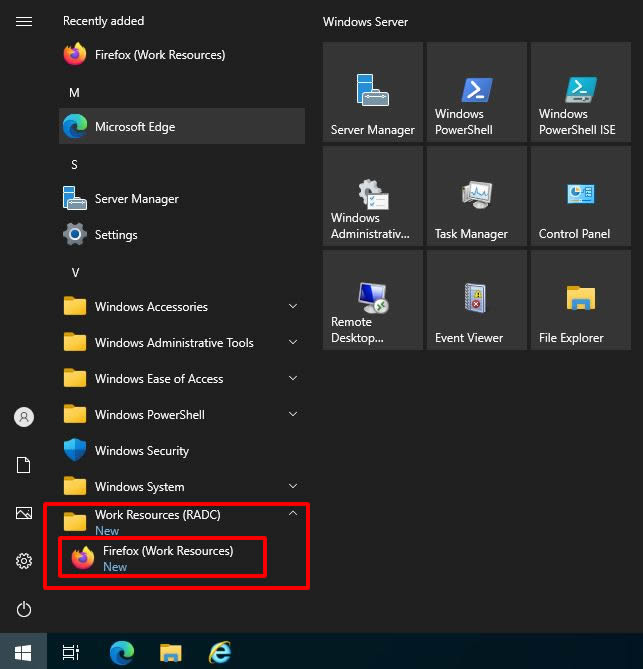Screen dimensions: 643x669
Task: Click the letter M section header
Action: point(74,93)
